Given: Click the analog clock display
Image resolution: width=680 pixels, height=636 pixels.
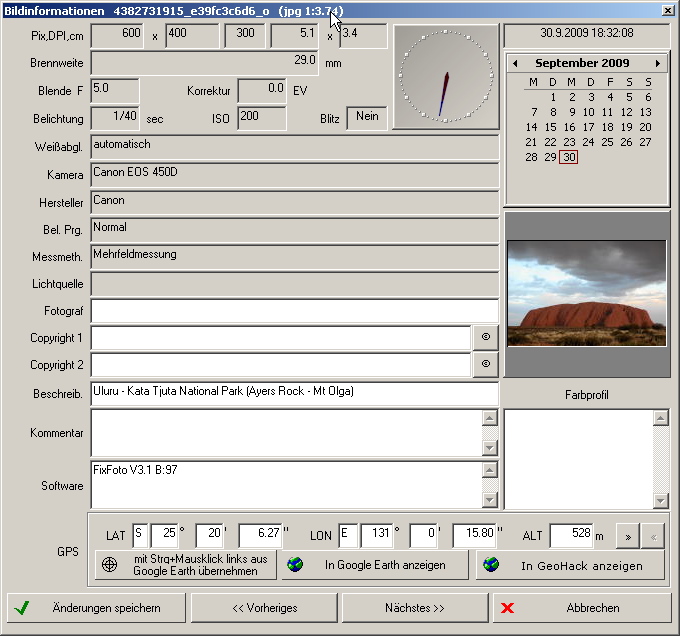Looking at the screenshot, I should 446,76.
